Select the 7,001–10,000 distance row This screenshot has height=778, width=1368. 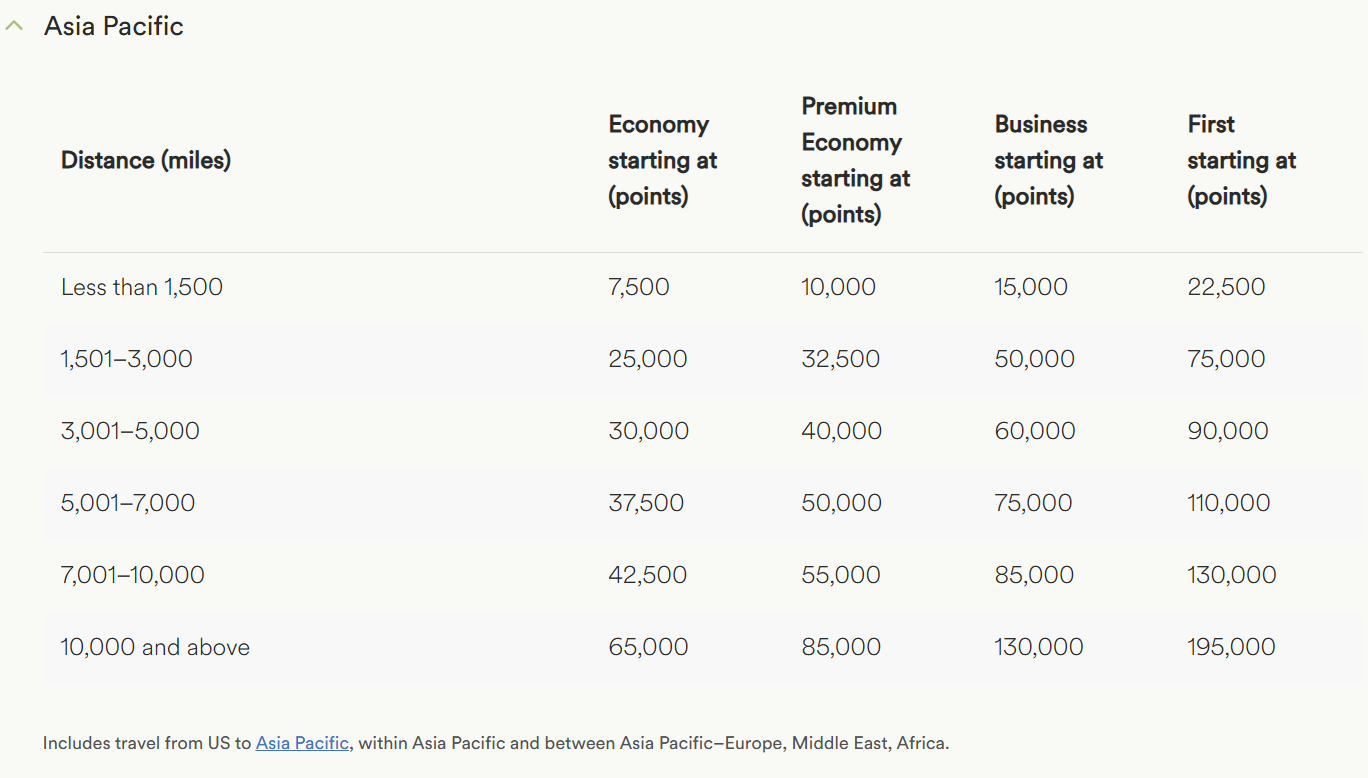click(702, 575)
